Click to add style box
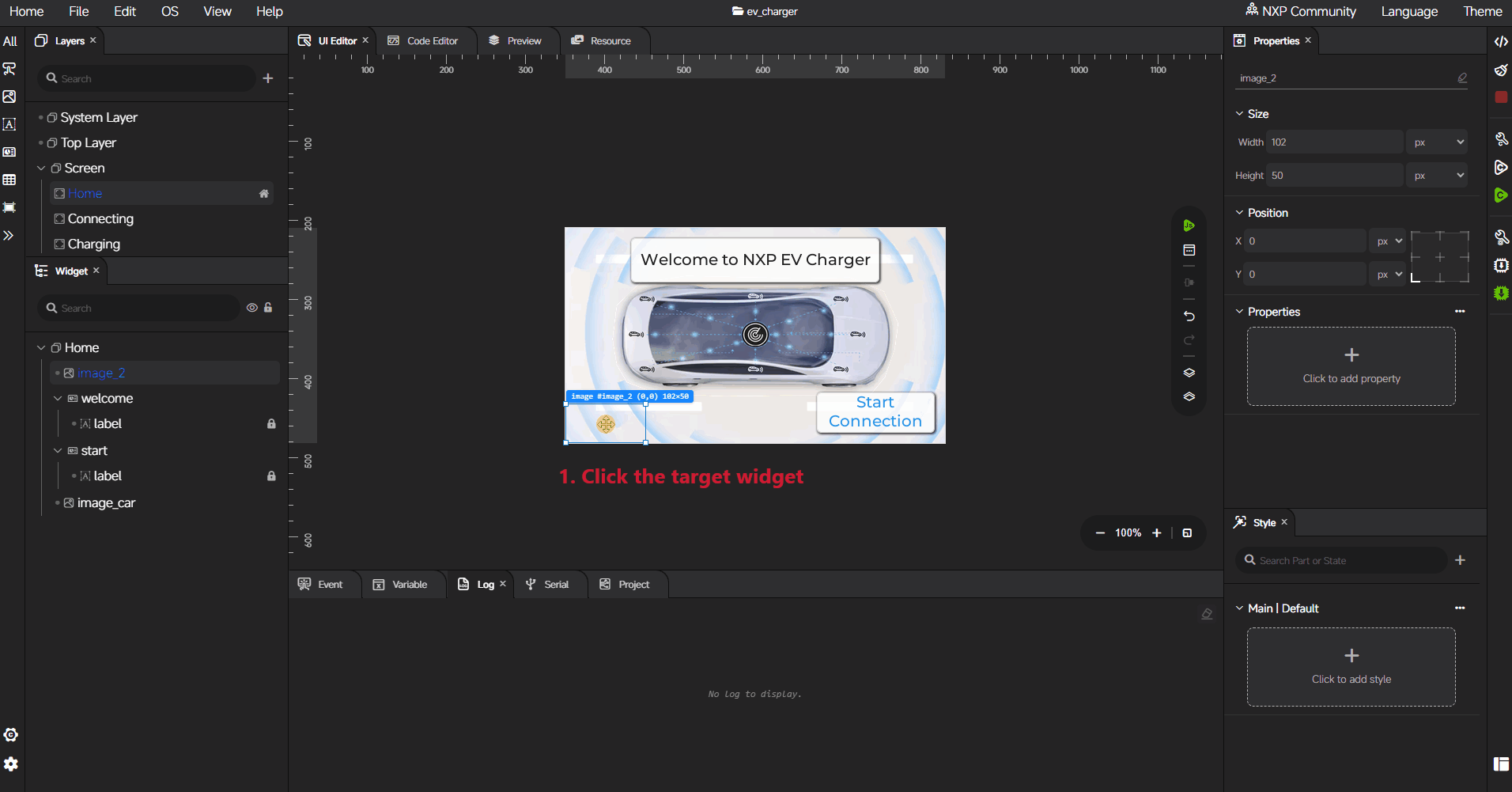Screen dimensions: 1512x792 (1351, 667)
